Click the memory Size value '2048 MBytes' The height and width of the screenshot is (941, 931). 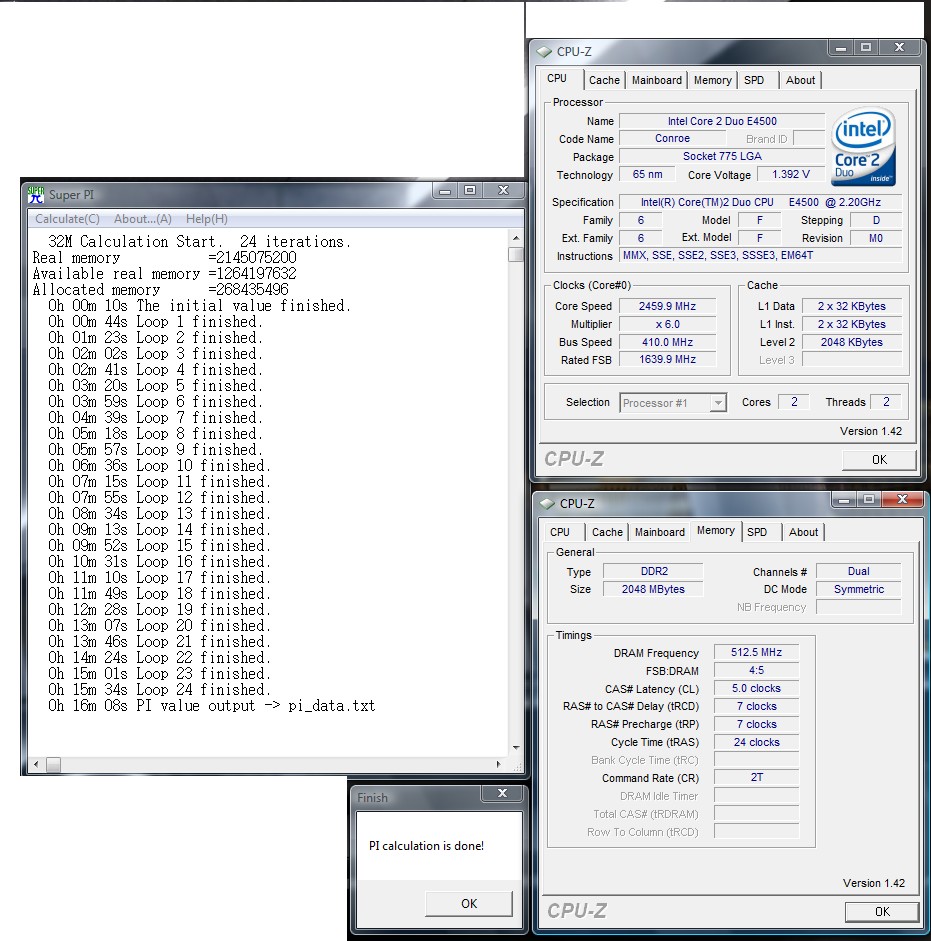point(654,589)
